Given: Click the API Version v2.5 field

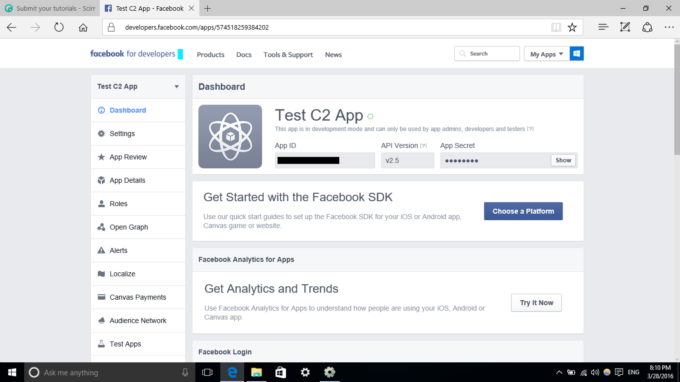Looking at the screenshot, I should coord(407,160).
